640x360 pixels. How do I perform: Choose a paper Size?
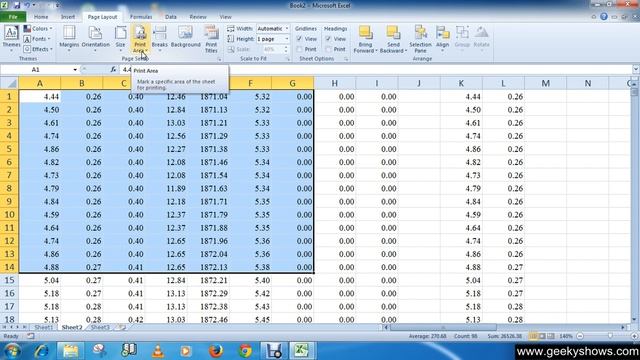120,39
